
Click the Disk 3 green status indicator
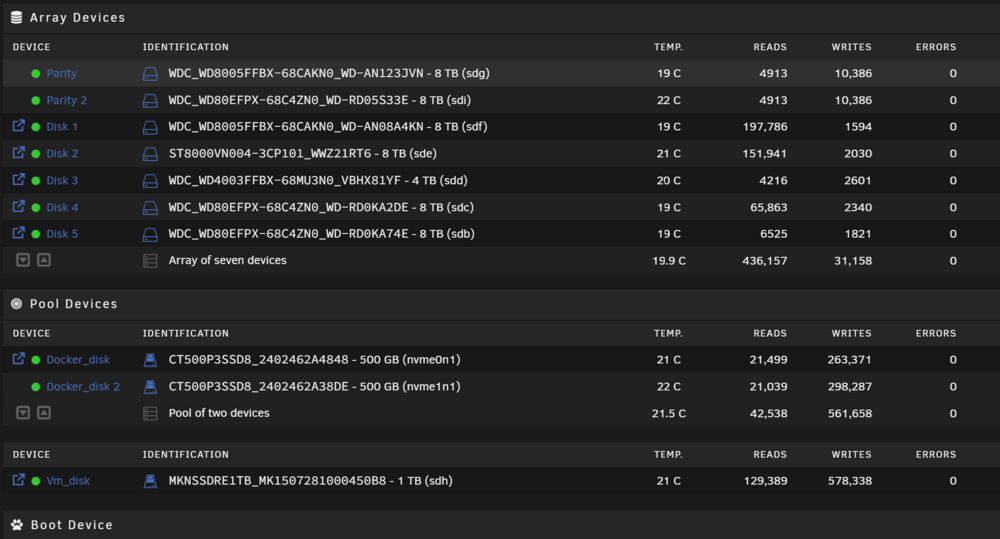36,181
